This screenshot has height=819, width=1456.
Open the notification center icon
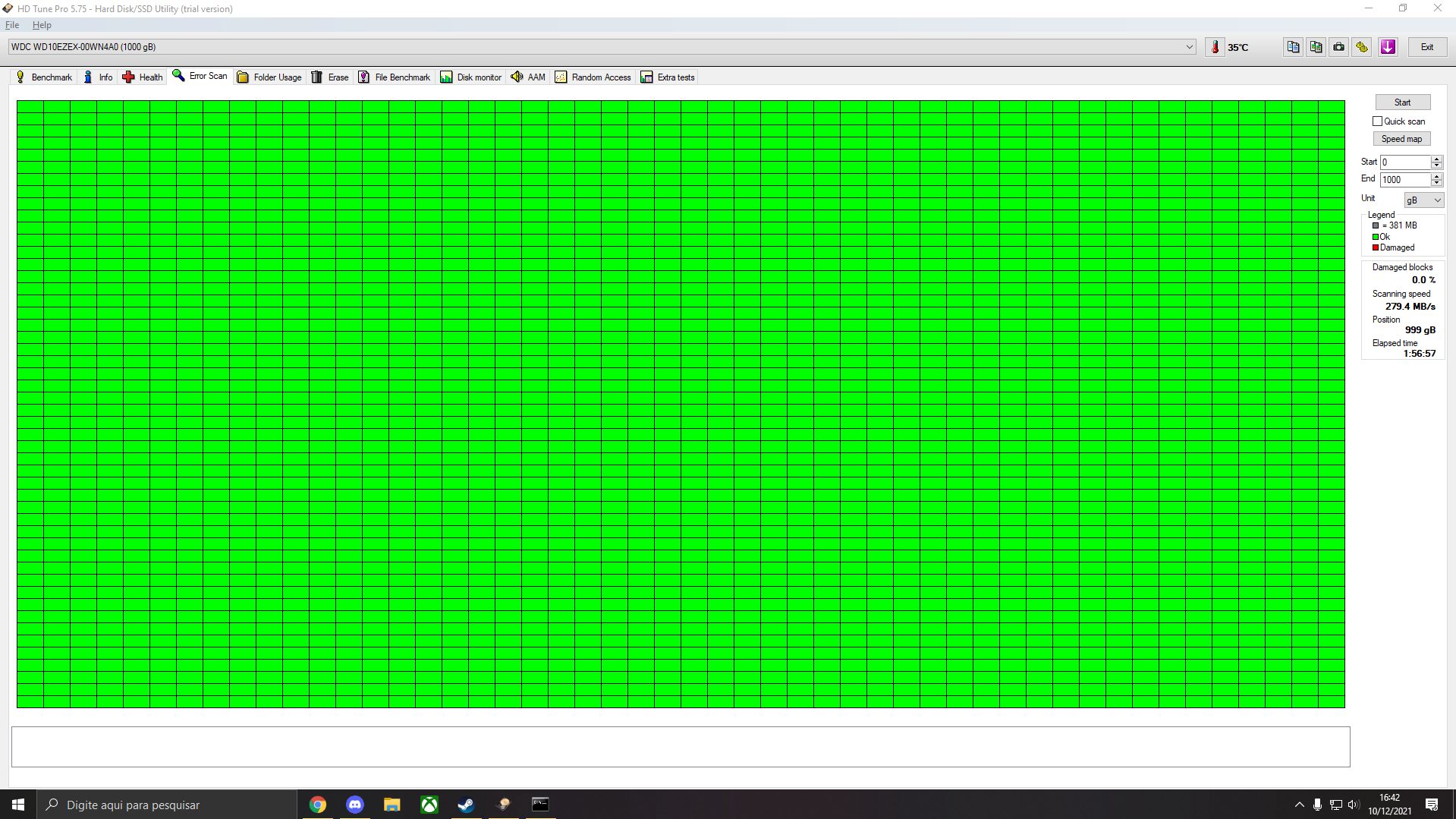[x=1432, y=805]
